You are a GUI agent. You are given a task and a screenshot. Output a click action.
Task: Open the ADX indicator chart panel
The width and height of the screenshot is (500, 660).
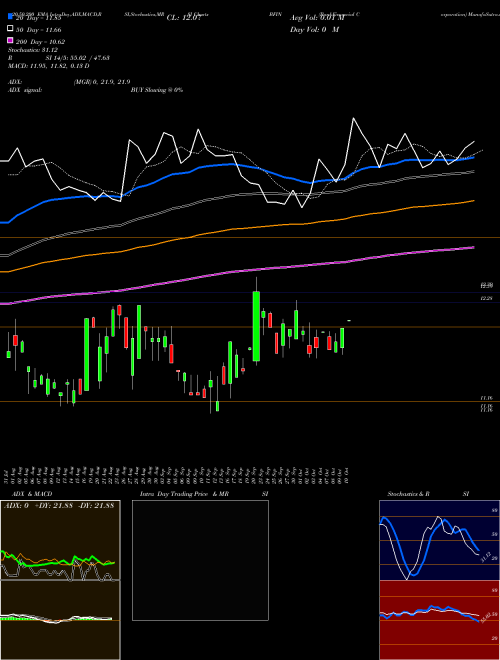(x=60, y=540)
